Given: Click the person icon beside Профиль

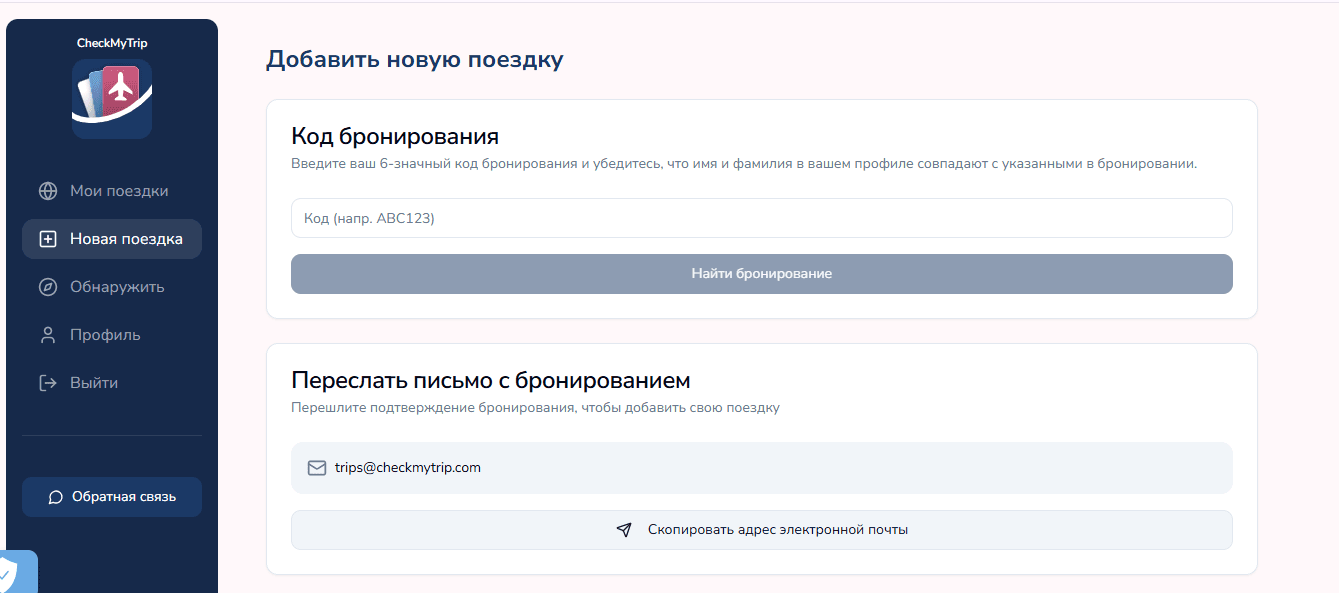Looking at the screenshot, I should 47,335.
